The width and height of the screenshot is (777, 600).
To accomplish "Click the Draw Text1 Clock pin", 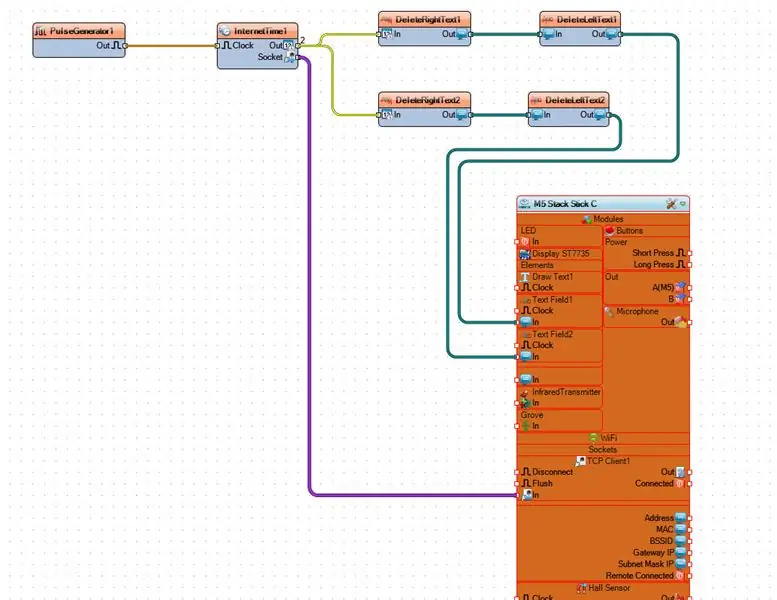I will click(x=516, y=288).
